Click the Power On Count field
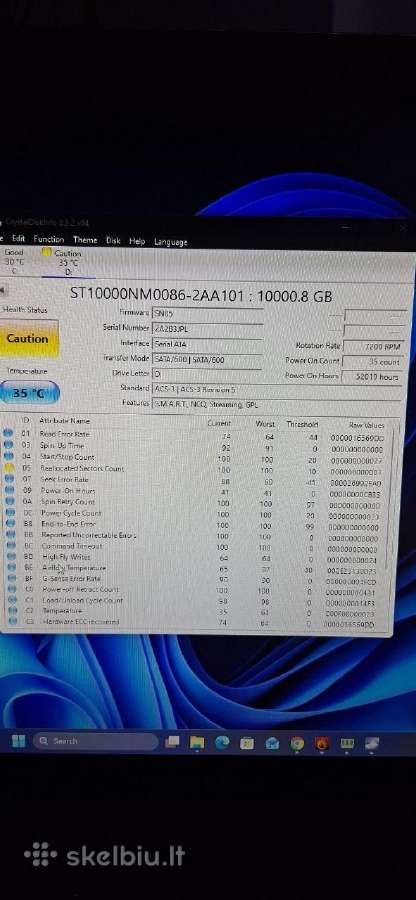Screen dimensions: 416x900 372,362
